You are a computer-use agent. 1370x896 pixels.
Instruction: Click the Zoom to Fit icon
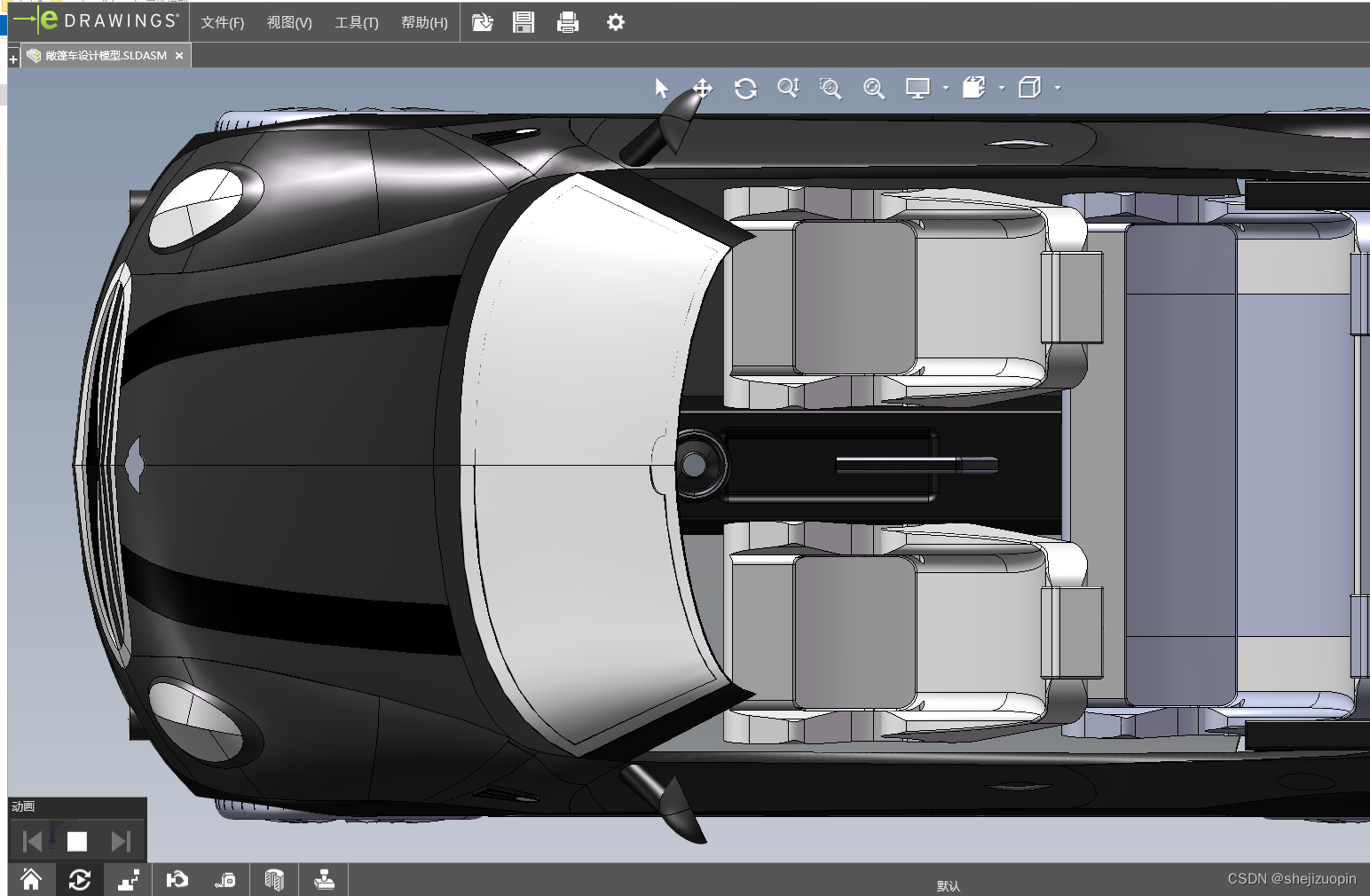click(x=874, y=88)
